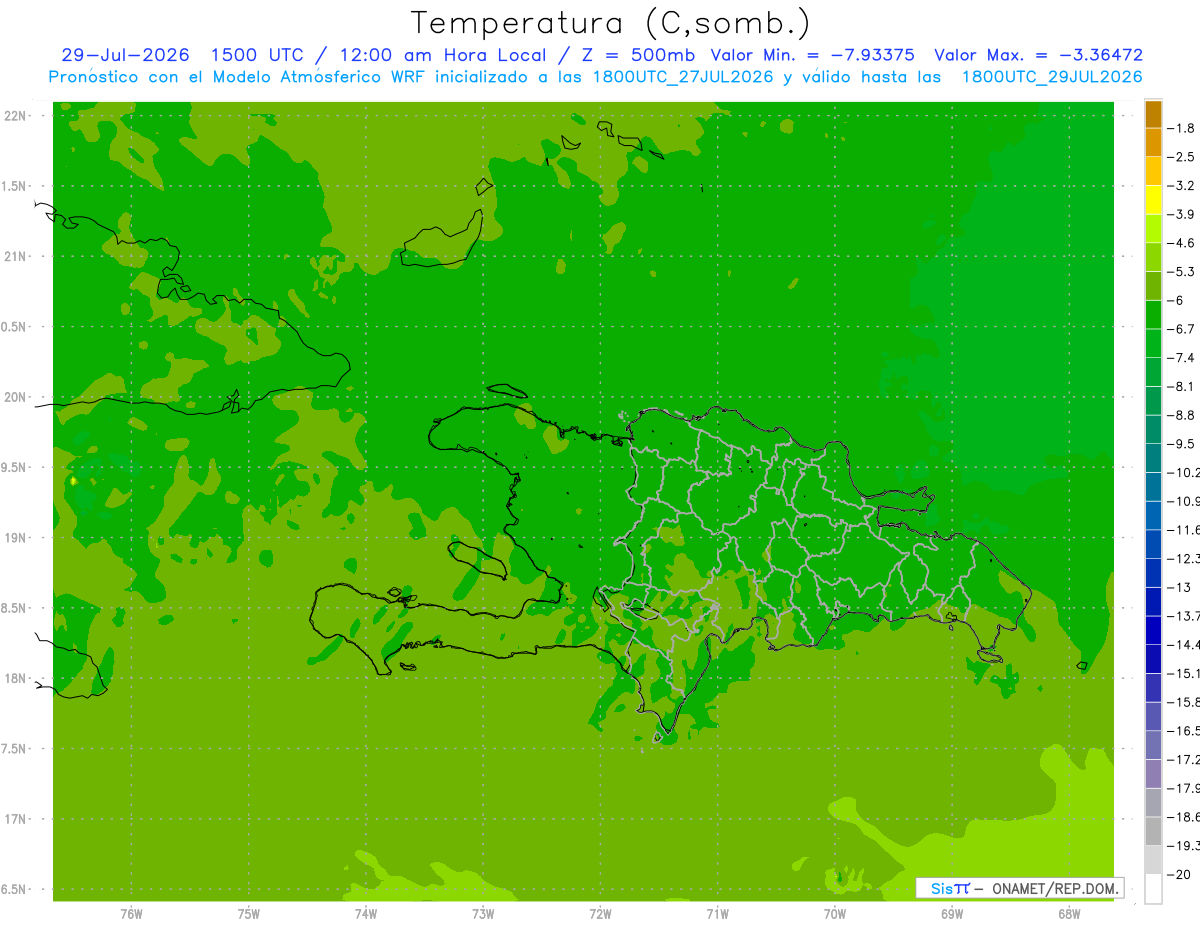
Task: Click the '-5.3' colorbar value
Action: pyautogui.click(x=1180, y=271)
